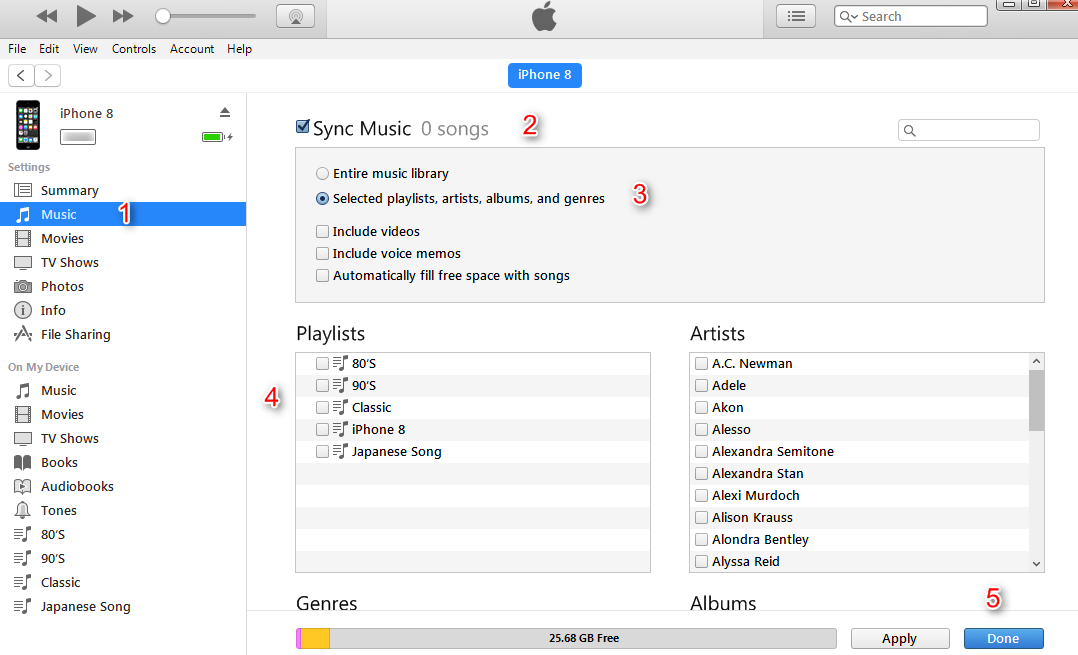The image size is (1078, 655).
Task: Click the play button
Action: coord(85,16)
